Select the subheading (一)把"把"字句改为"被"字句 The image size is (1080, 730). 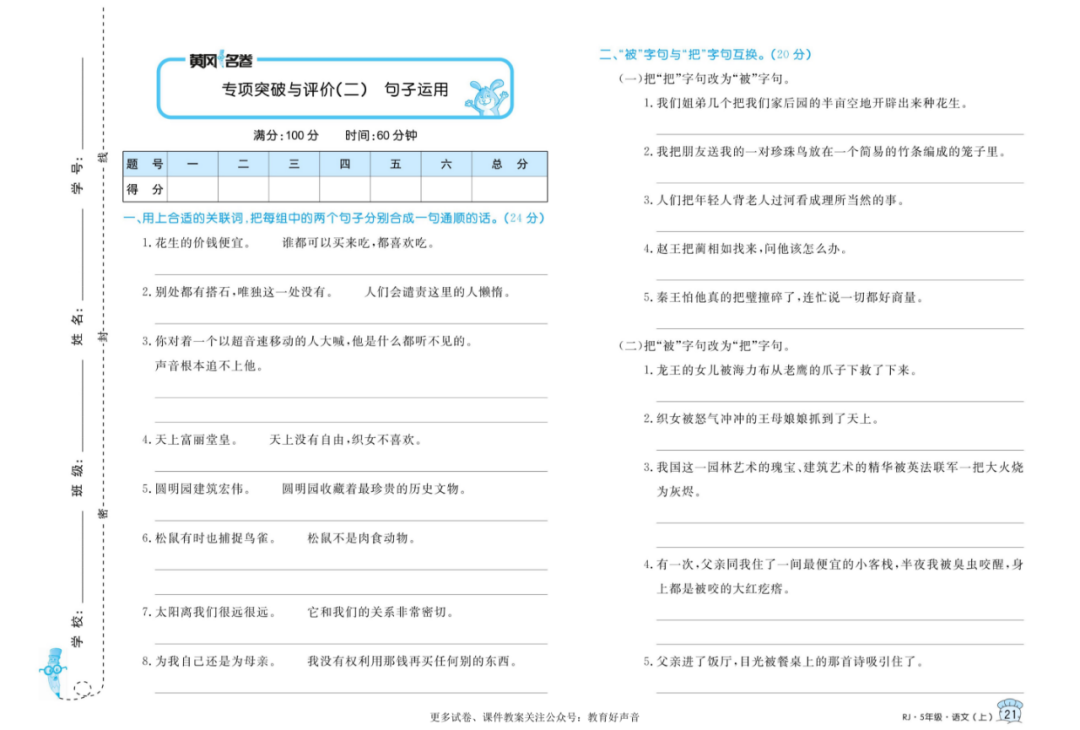(707, 79)
